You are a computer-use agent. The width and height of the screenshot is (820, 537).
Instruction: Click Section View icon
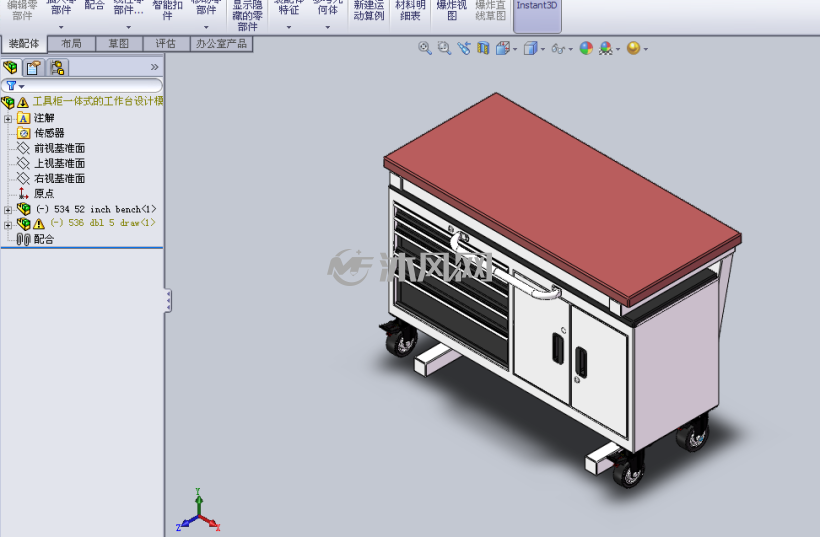483,49
